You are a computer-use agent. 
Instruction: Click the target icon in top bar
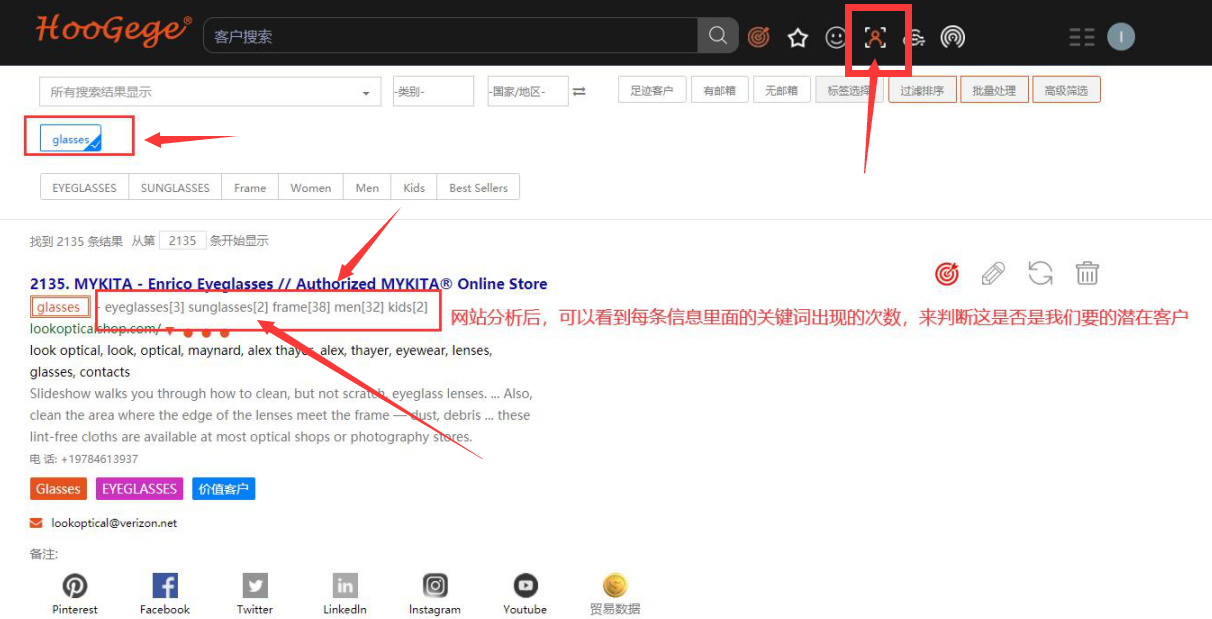pos(759,38)
